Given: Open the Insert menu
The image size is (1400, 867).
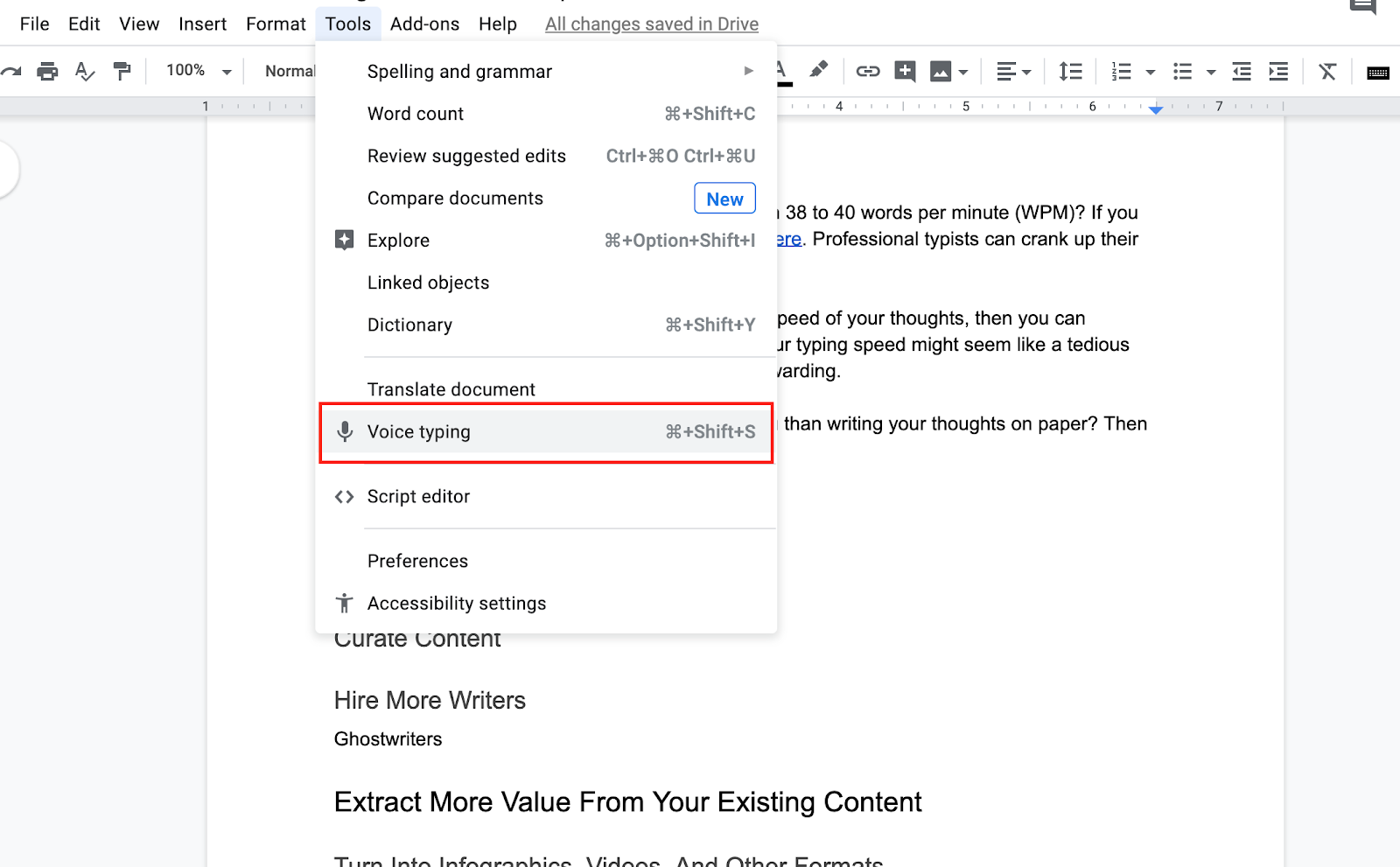Looking at the screenshot, I should coord(202,24).
